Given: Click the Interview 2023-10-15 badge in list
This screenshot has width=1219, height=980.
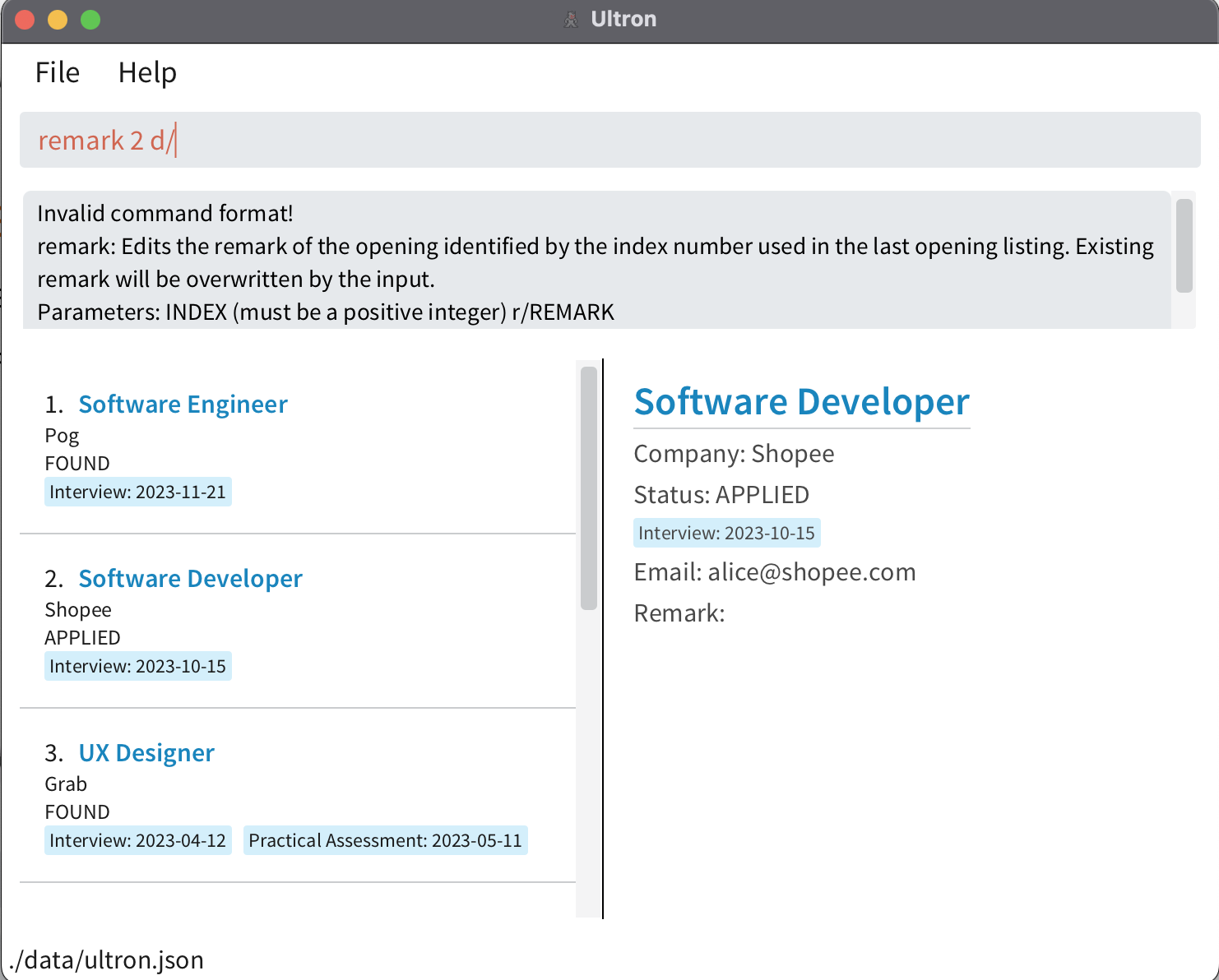Looking at the screenshot, I should 137,665.
